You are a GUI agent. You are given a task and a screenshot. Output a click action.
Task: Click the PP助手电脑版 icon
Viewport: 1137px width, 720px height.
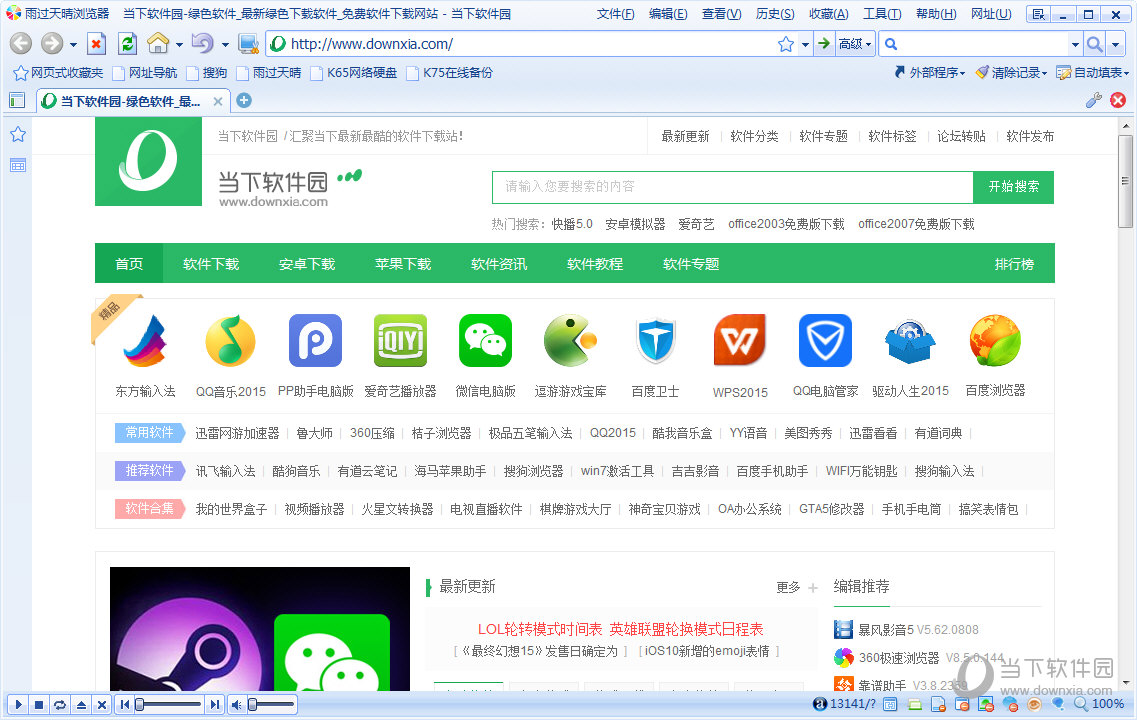(315, 341)
